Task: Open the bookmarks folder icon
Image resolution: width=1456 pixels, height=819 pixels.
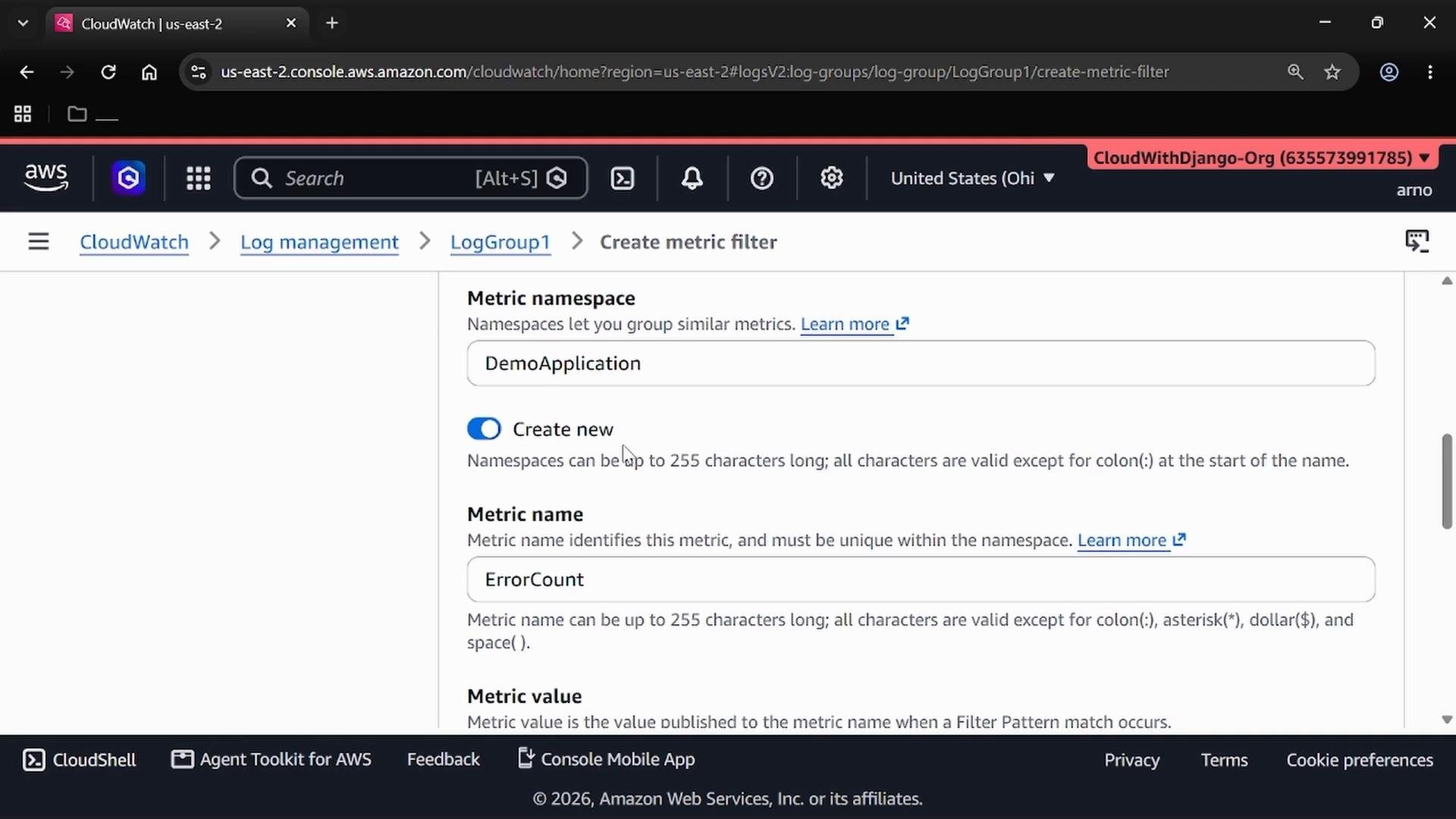Action: [x=77, y=114]
